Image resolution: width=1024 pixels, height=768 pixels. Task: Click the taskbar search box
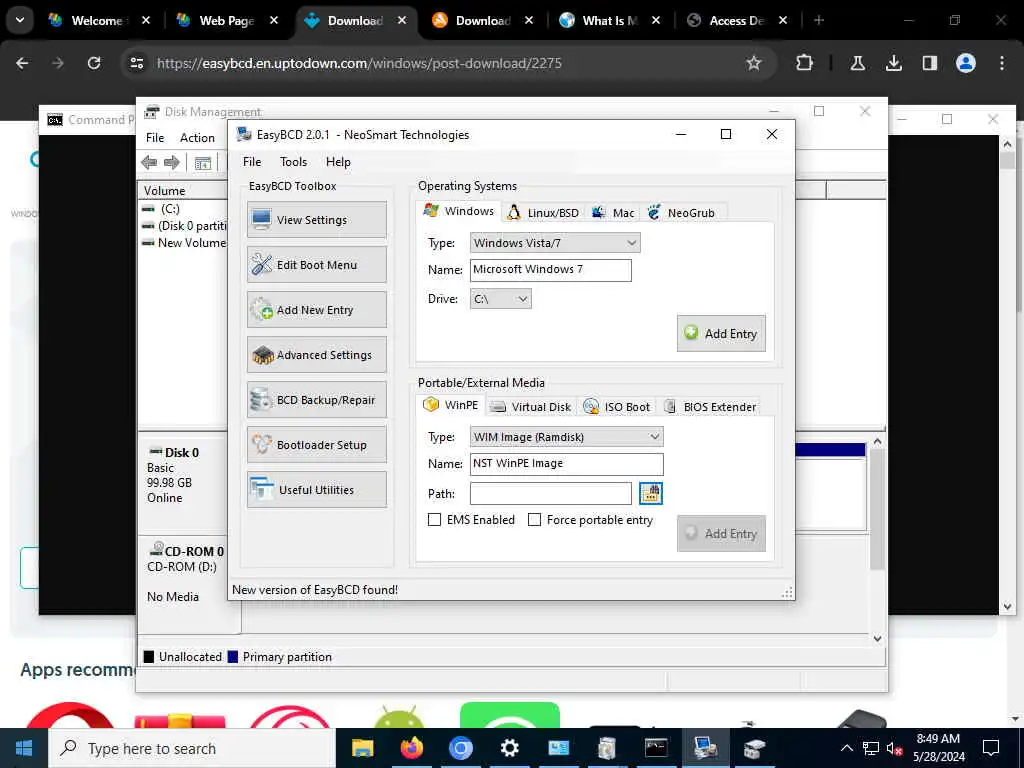pyautogui.click(x=193, y=748)
